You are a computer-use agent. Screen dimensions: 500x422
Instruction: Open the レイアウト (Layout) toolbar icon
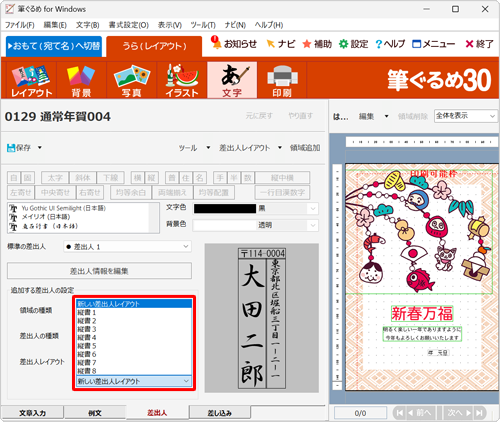click(x=31, y=80)
